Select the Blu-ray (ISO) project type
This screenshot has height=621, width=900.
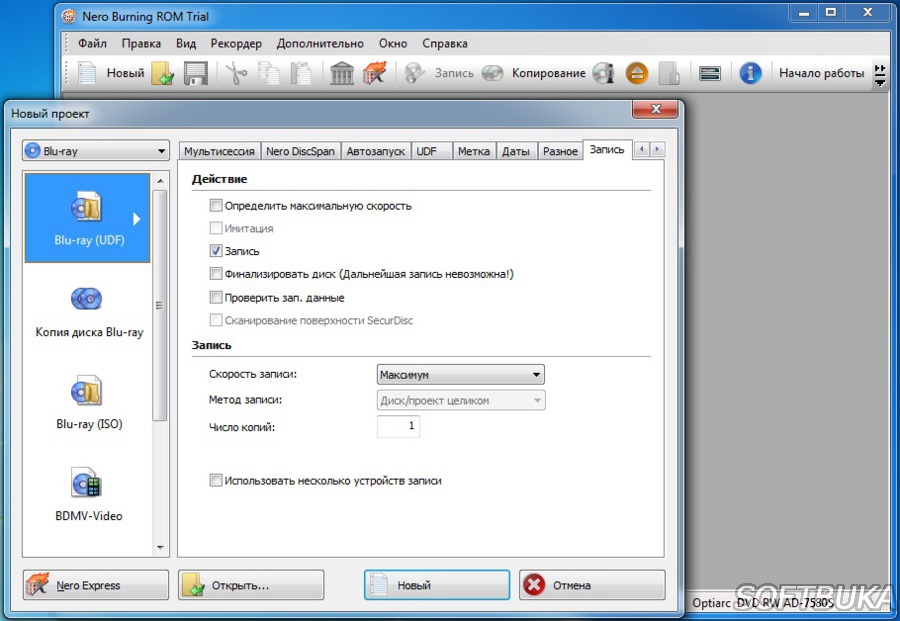click(x=89, y=402)
